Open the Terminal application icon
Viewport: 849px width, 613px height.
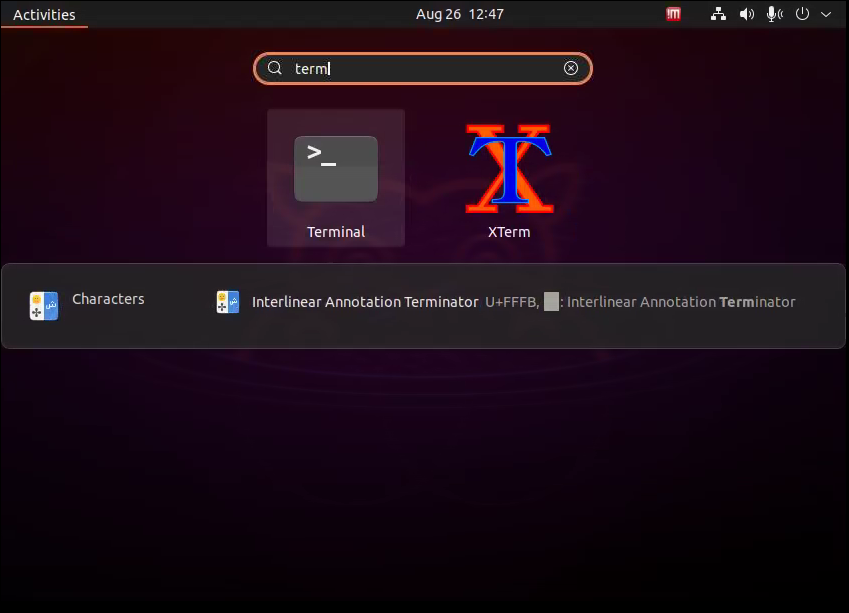[336, 169]
